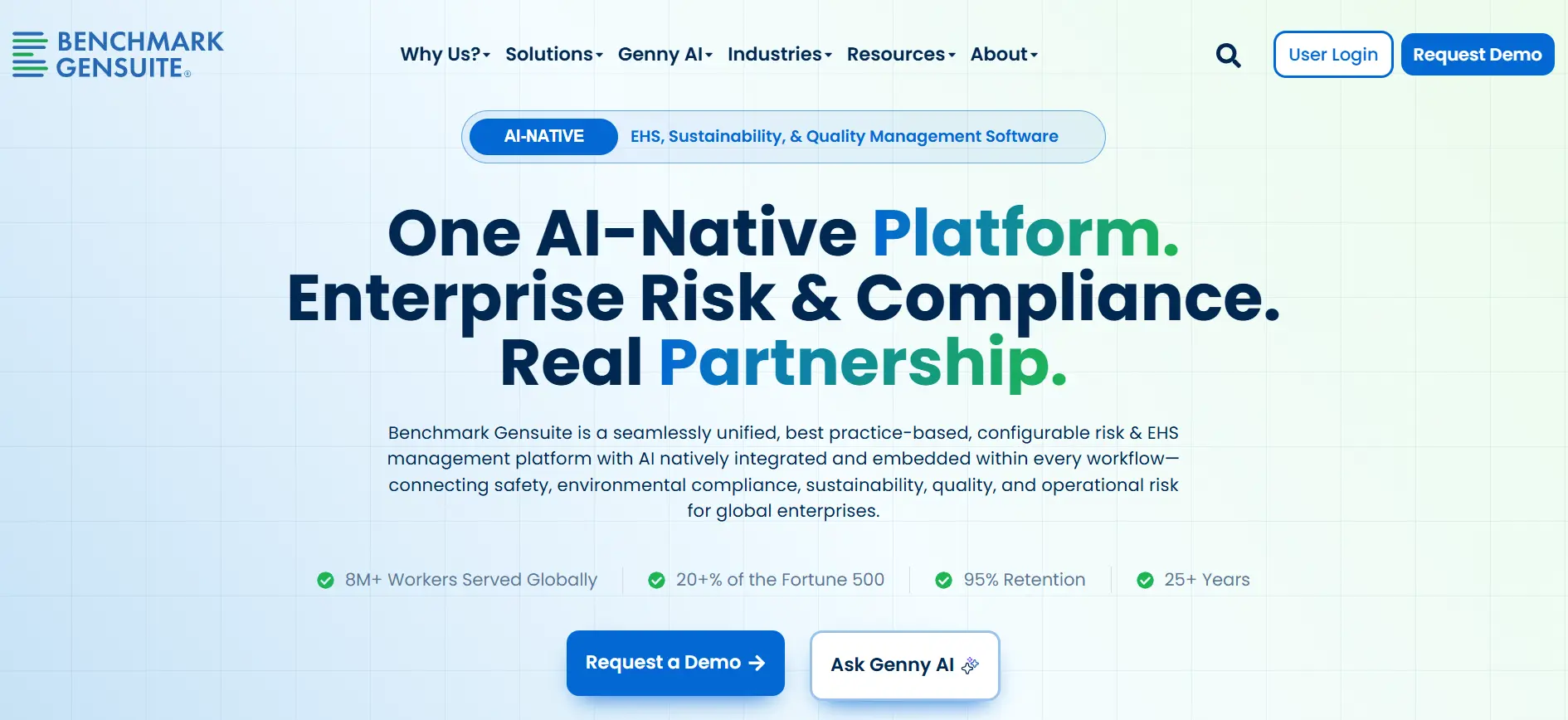Select Request Demo in the header
This screenshot has width=1568, height=720.
point(1478,55)
